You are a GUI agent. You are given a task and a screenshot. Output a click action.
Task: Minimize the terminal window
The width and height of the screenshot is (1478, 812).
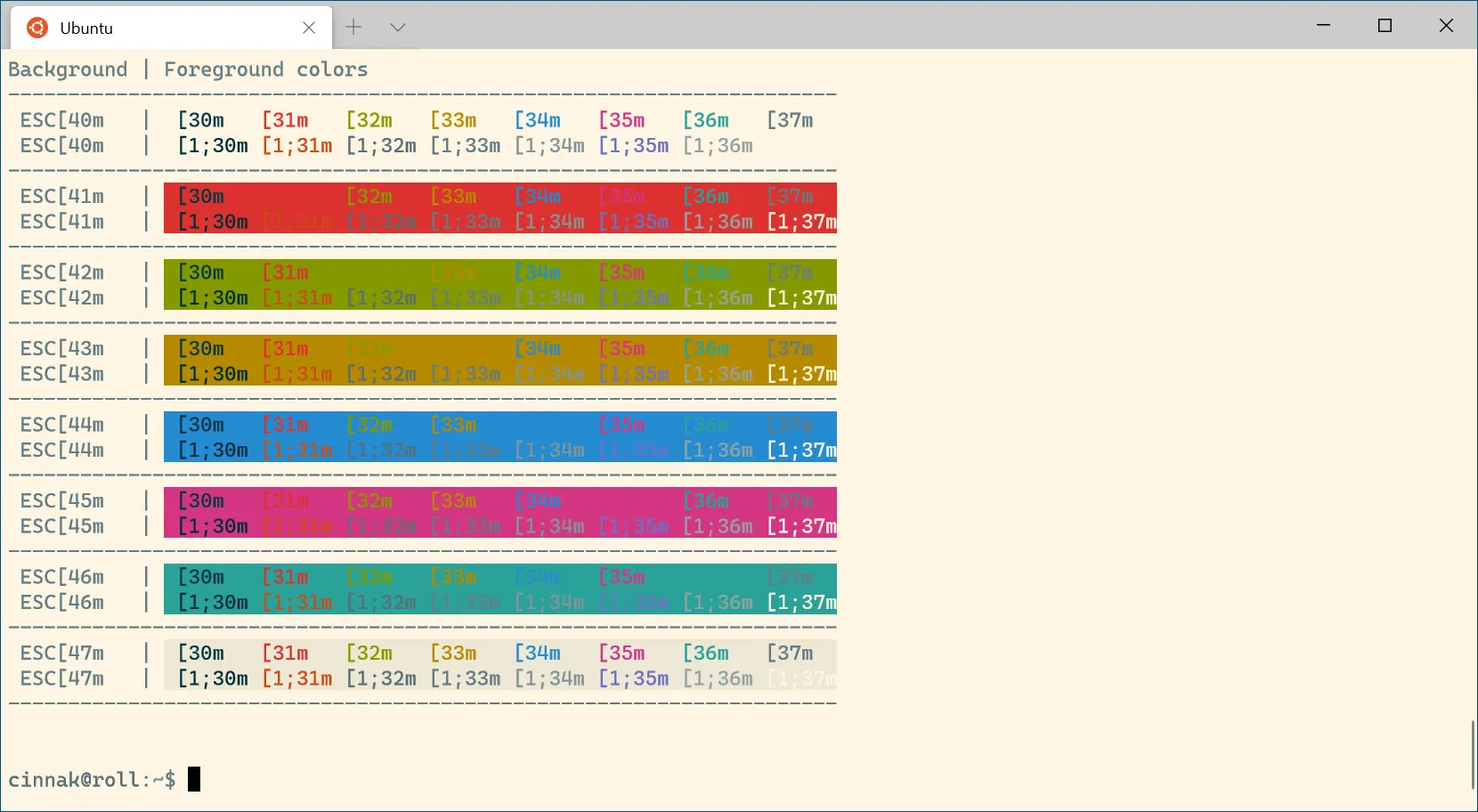pyautogui.click(x=1323, y=25)
